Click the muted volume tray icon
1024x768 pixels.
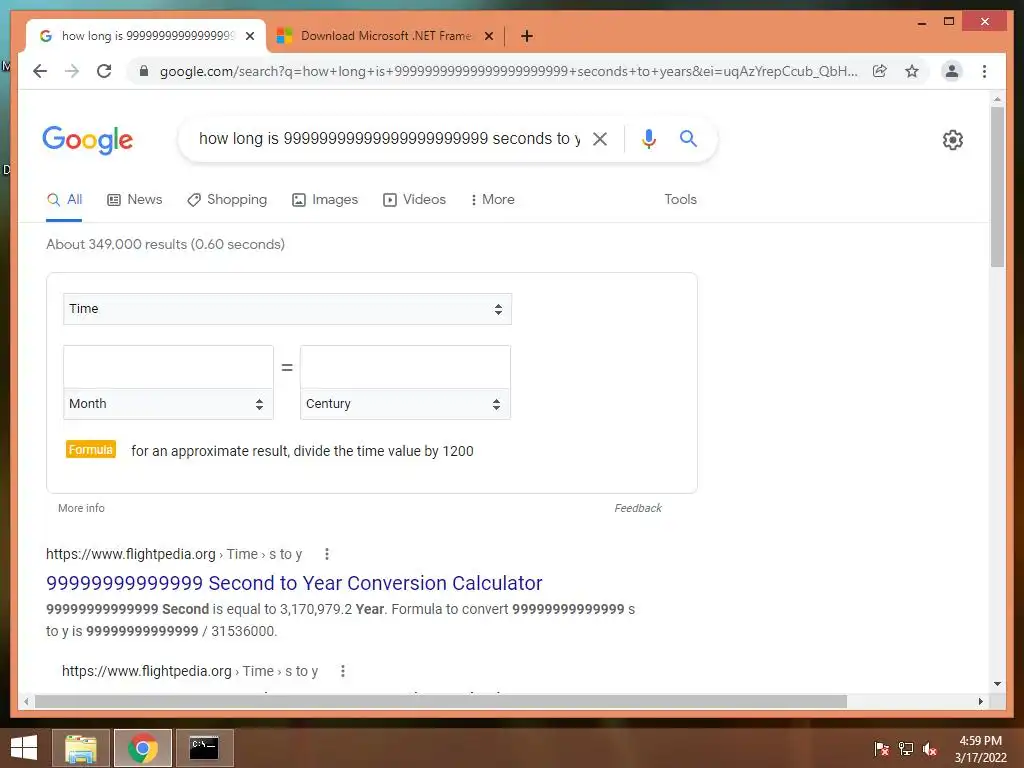click(x=930, y=749)
